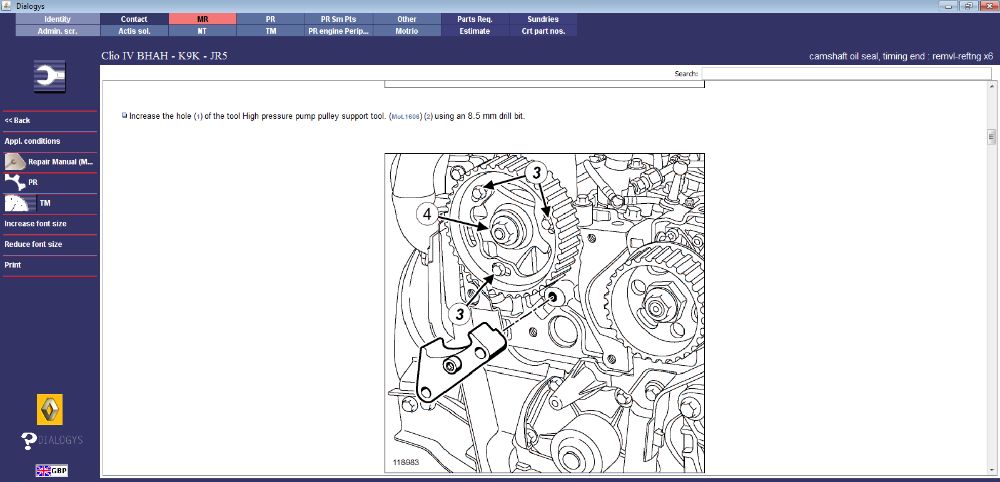The width and height of the screenshot is (1000, 482).
Task: Open the Crt part nos. tab
Action: point(543,31)
